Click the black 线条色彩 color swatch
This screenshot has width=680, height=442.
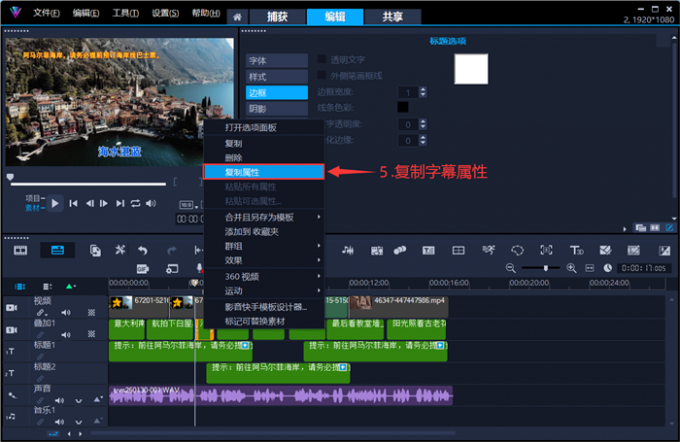point(403,107)
